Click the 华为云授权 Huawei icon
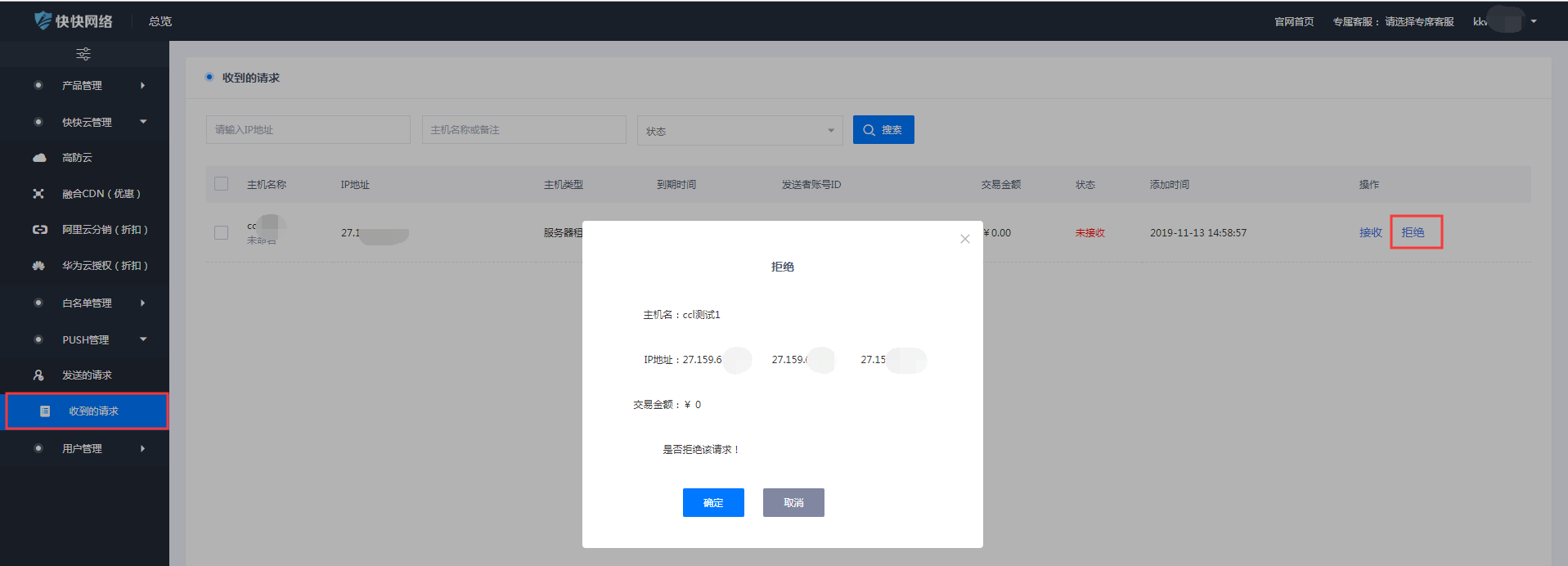 (38, 266)
